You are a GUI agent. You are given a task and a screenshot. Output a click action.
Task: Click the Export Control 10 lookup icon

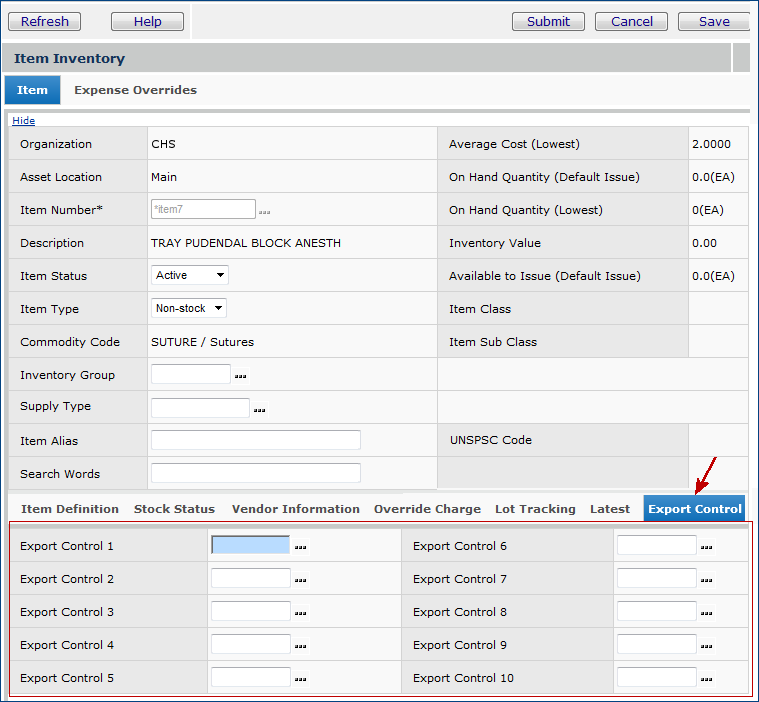[x=706, y=679]
